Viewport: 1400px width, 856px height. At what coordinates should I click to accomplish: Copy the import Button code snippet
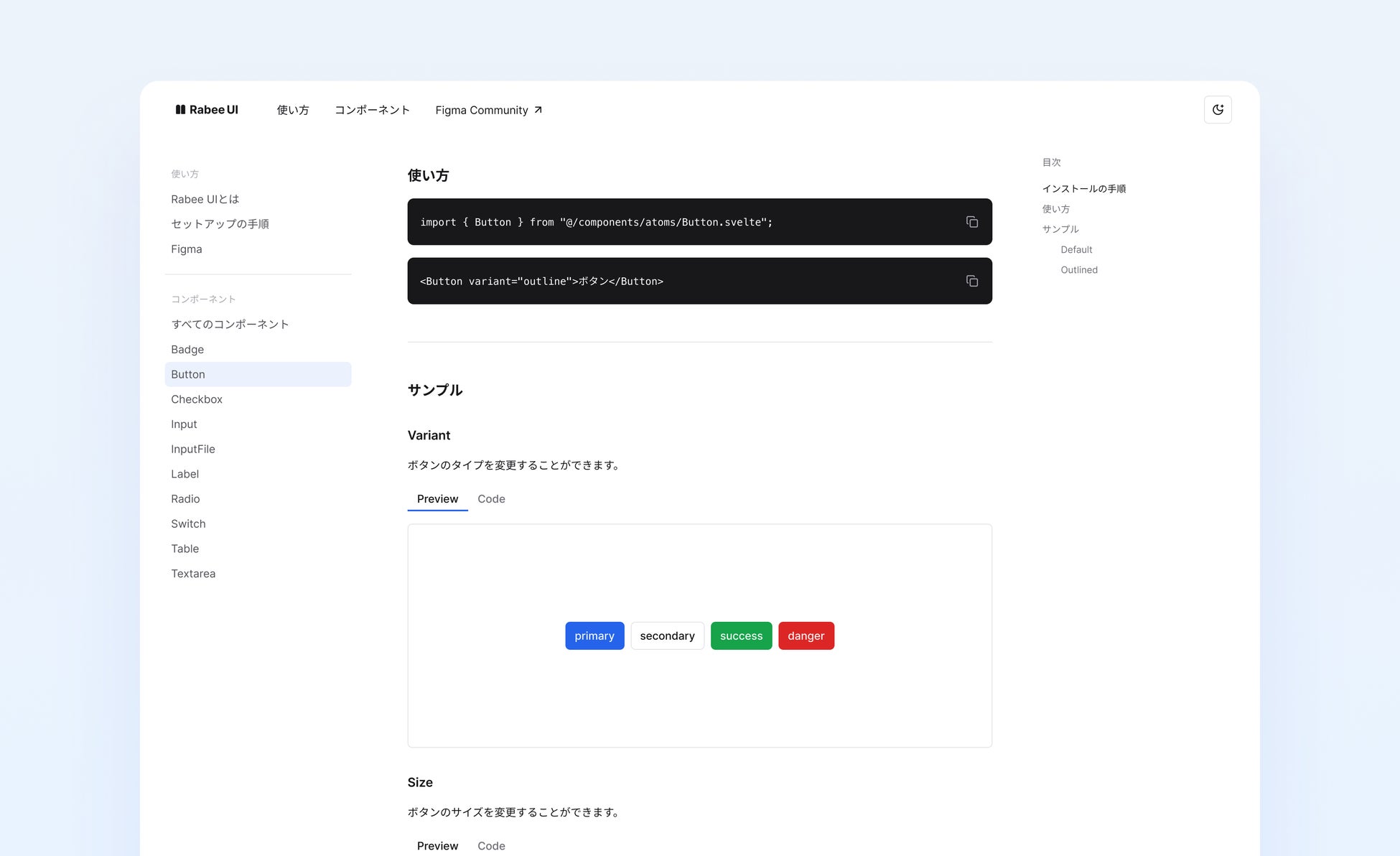(x=971, y=222)
